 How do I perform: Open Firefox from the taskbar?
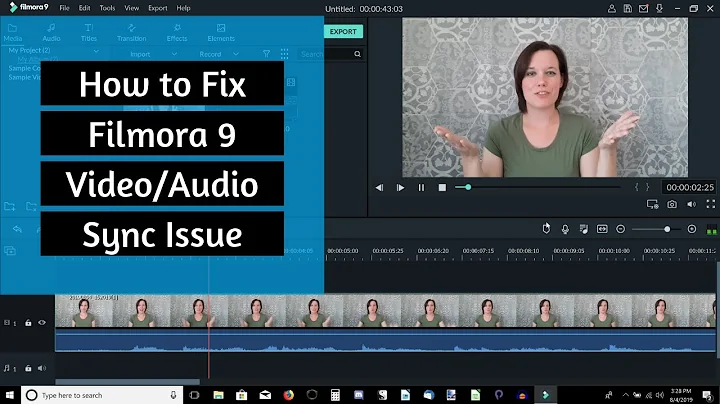coord(288,395)
